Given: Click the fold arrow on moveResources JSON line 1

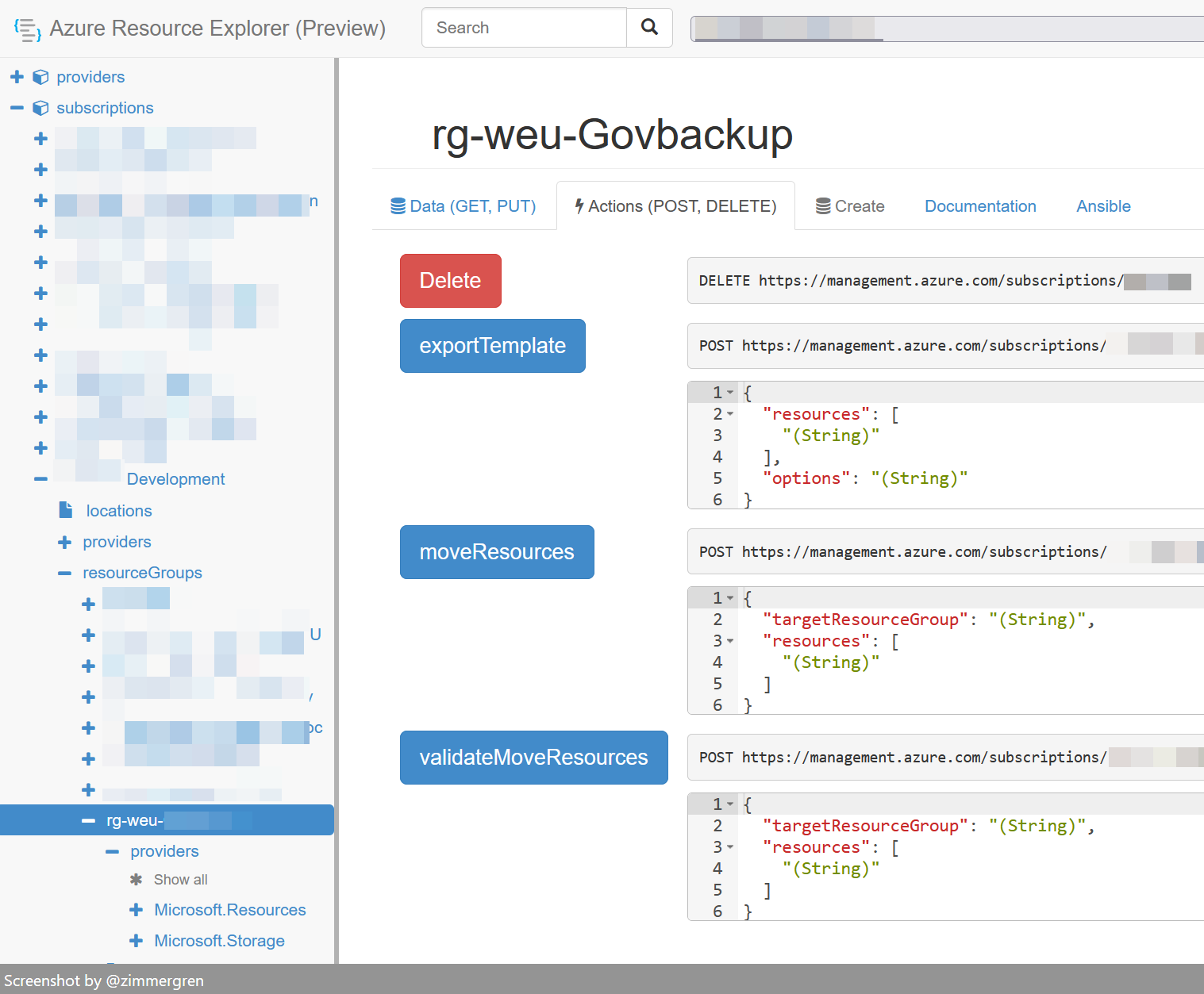Looking at the screenshot, I should [730, 597].
